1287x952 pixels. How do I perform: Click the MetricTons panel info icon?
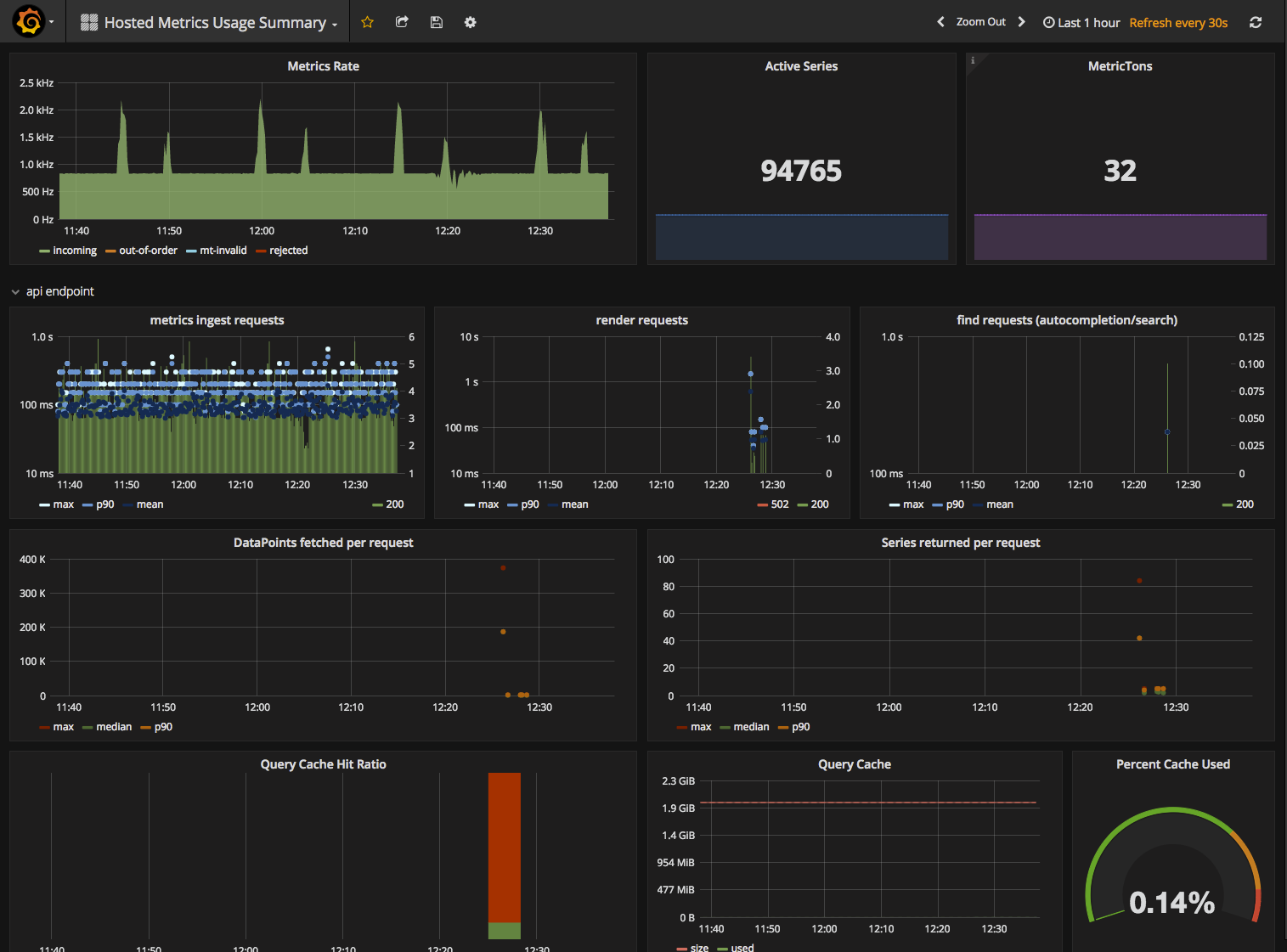click(973, 60)
